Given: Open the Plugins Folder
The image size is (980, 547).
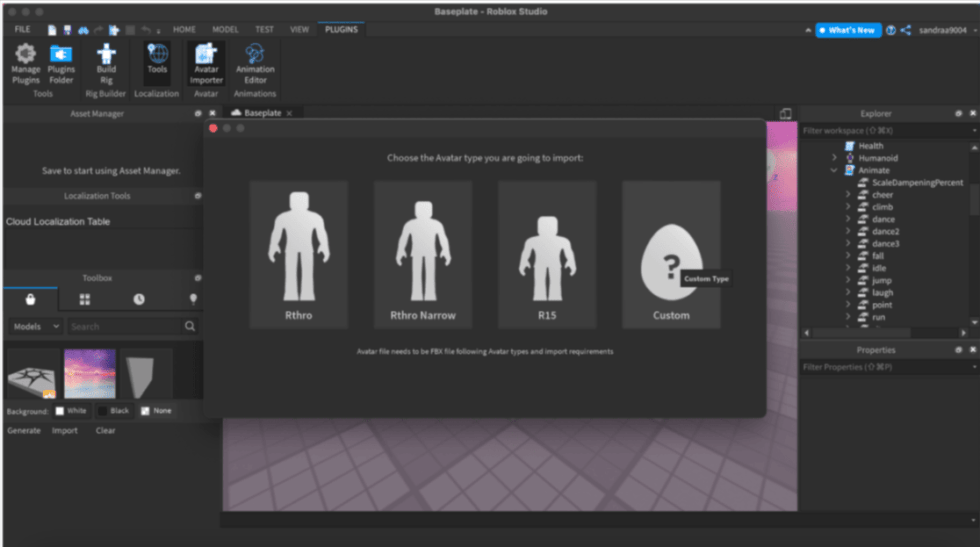Looking at the screenshot, I should pos(61,64).
